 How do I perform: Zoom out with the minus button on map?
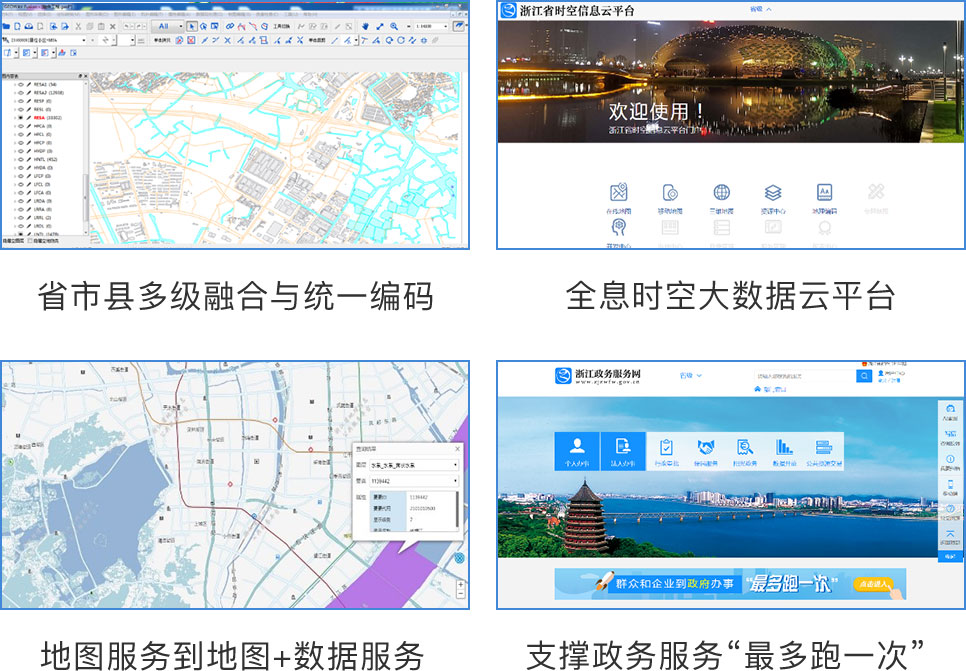click(461, 594)
